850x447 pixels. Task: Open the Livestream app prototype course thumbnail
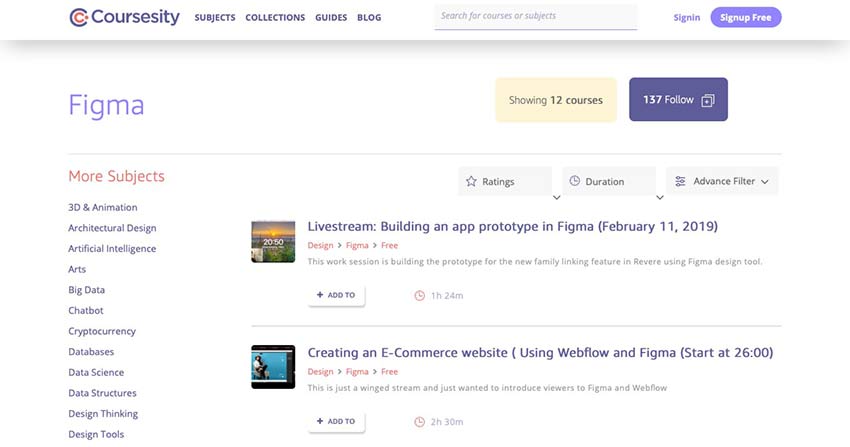click(273, 242)
